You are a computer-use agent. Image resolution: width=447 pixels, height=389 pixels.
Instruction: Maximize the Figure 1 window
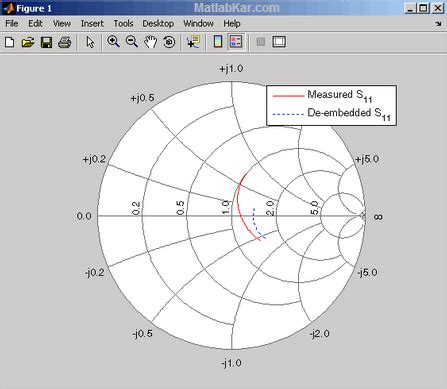[423, 8]
